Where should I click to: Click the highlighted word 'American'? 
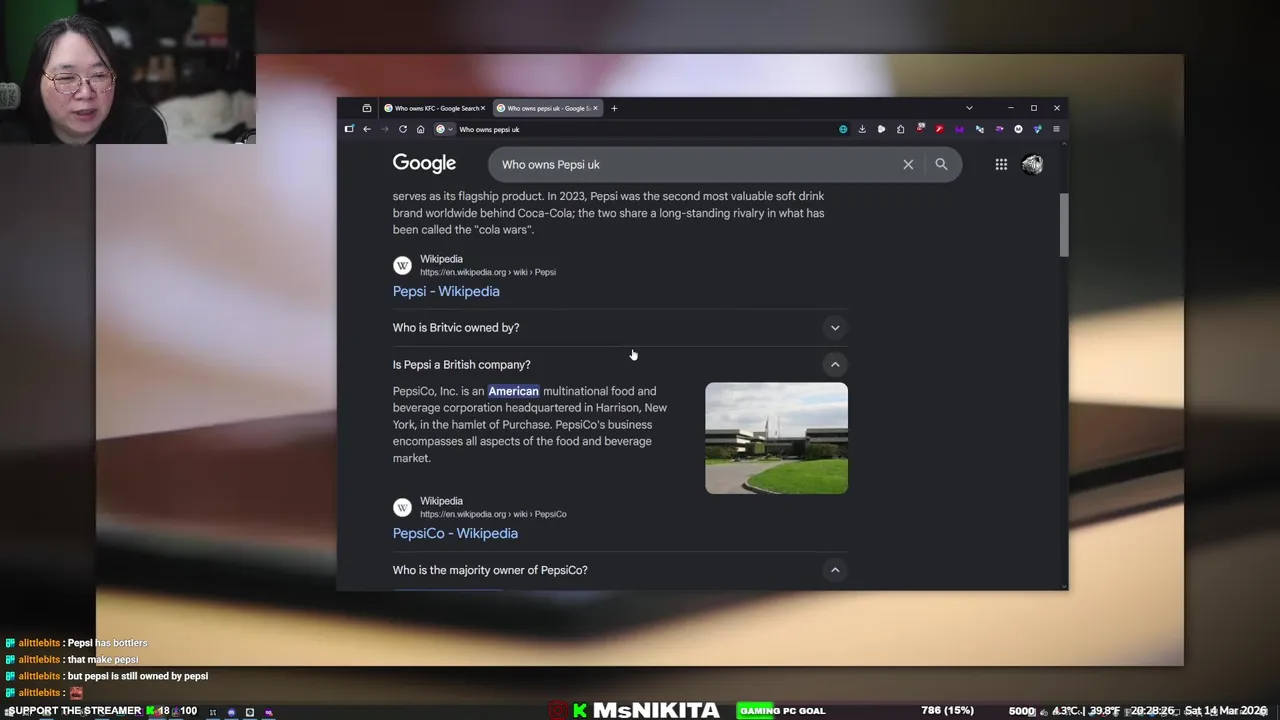[x=513, y=391]
